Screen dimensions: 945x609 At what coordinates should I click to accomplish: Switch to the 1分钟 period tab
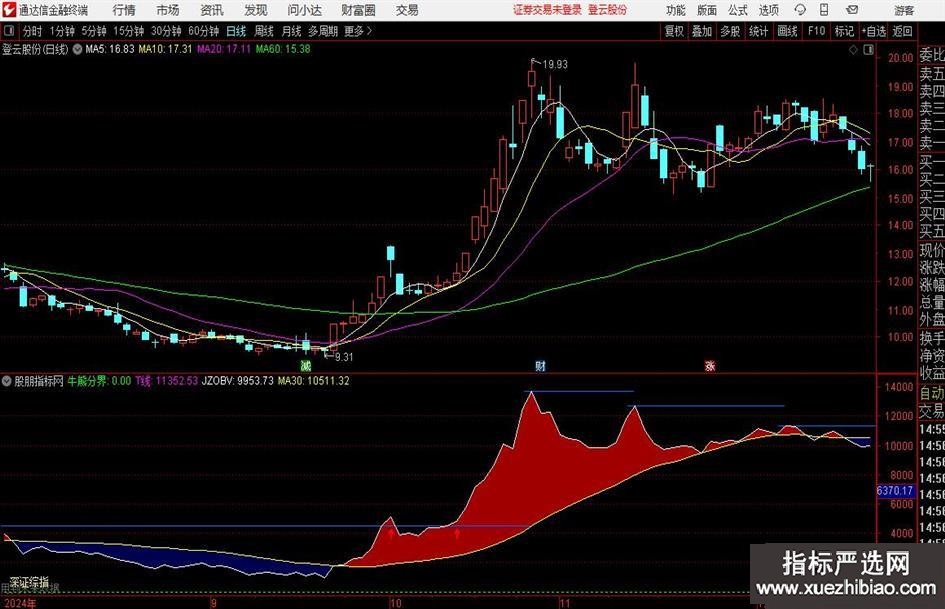coord(62,31)
